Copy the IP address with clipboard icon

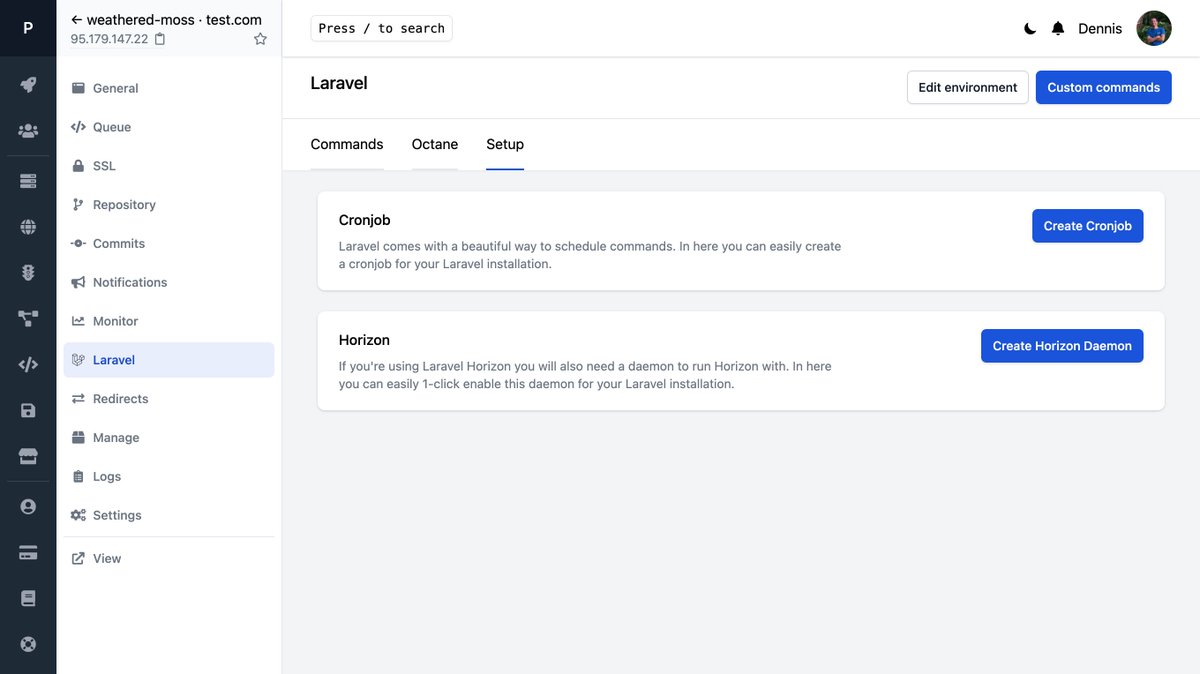[x=160, y=39]
